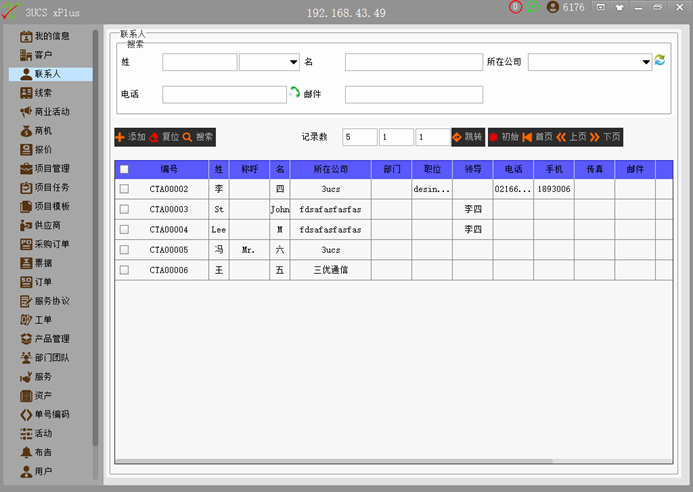
Task: Open 项目模板 in the sidebar
Action: tap(45, 206)
